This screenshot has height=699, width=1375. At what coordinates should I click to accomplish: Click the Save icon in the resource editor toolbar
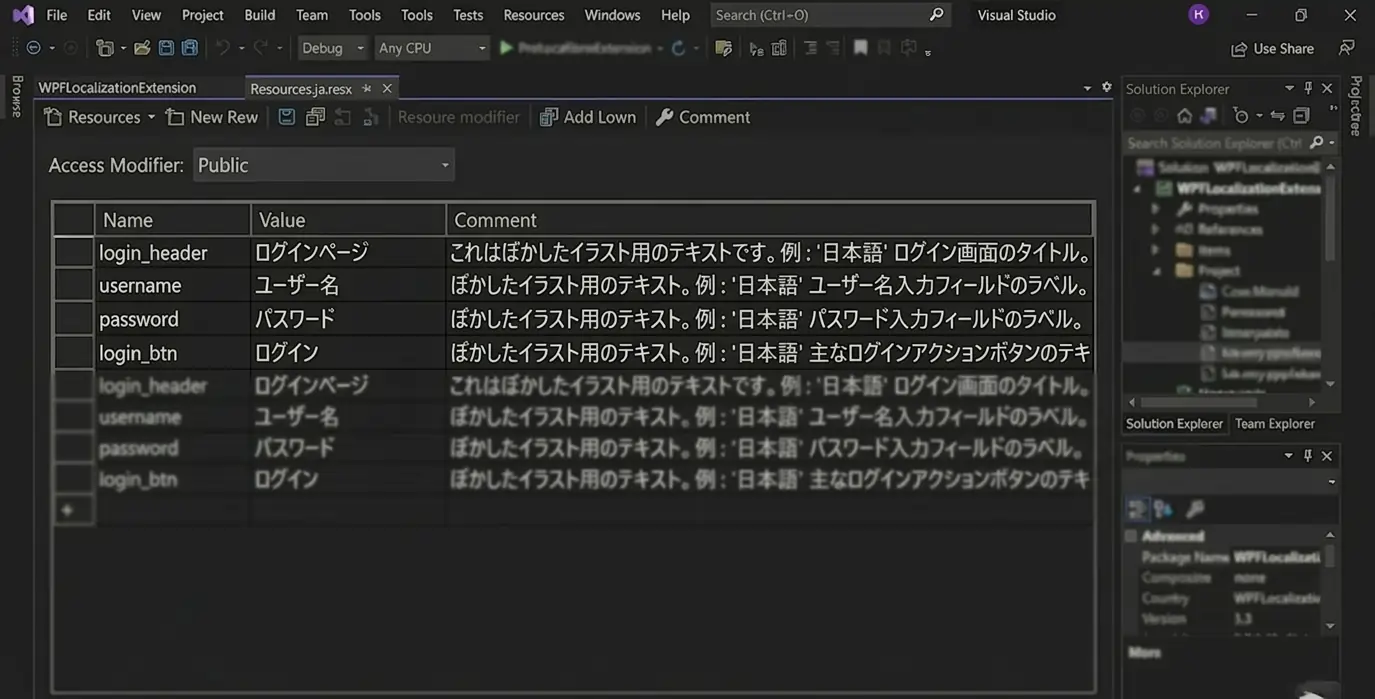click(x=286, y=117)
